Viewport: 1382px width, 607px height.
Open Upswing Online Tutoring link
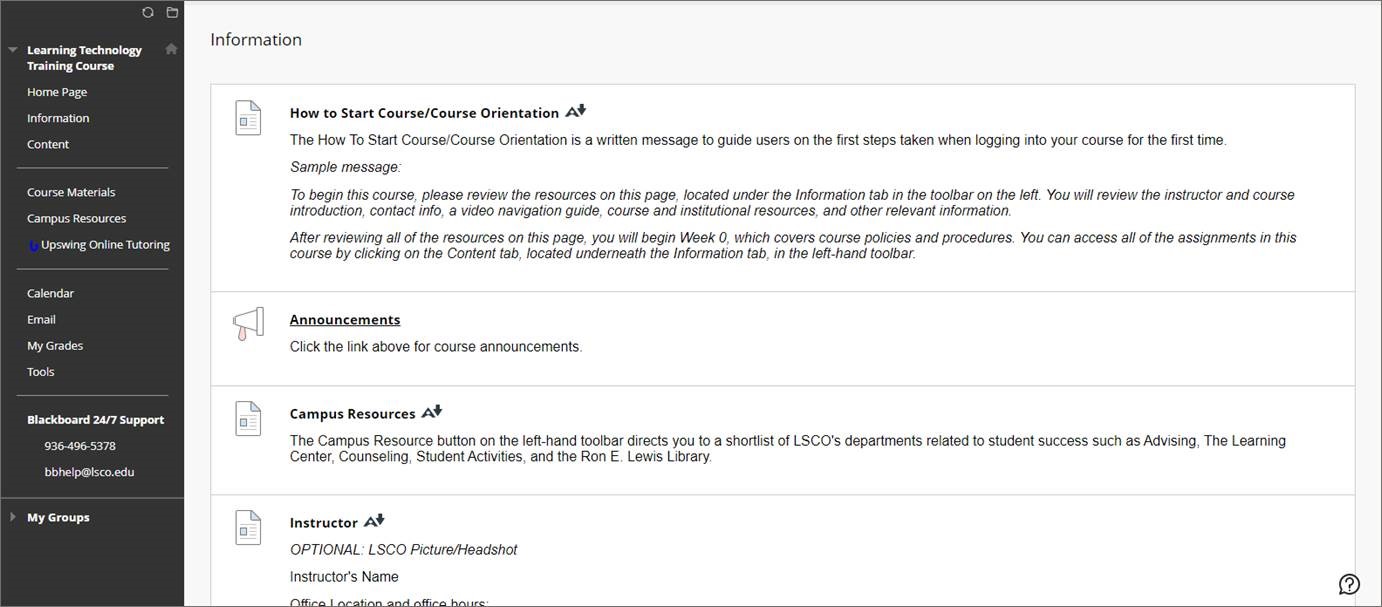(x=105, y=244)
